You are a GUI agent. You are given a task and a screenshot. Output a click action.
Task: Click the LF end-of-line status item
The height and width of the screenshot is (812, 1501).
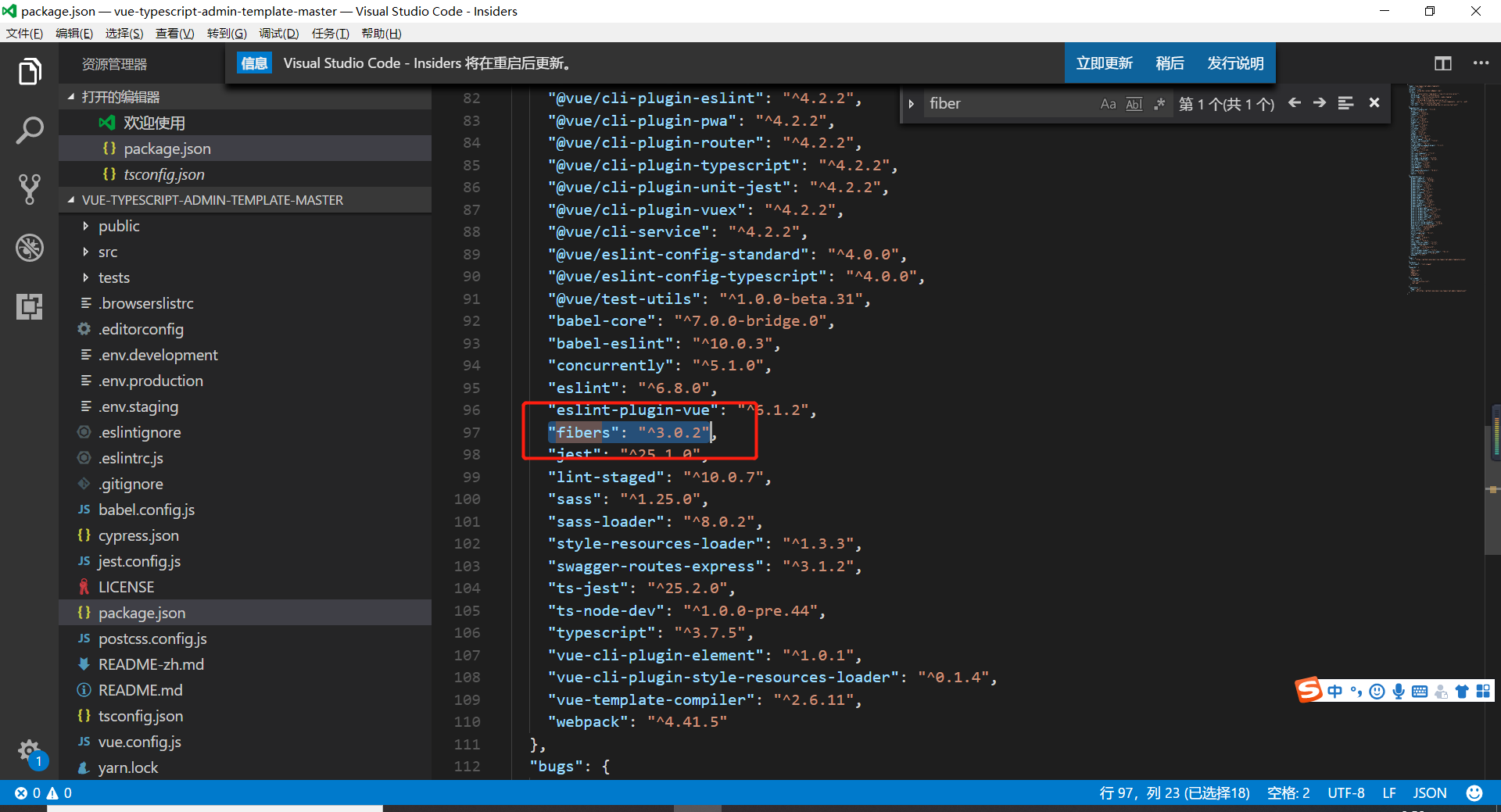pyautogui.click(x=1389, y=792)
